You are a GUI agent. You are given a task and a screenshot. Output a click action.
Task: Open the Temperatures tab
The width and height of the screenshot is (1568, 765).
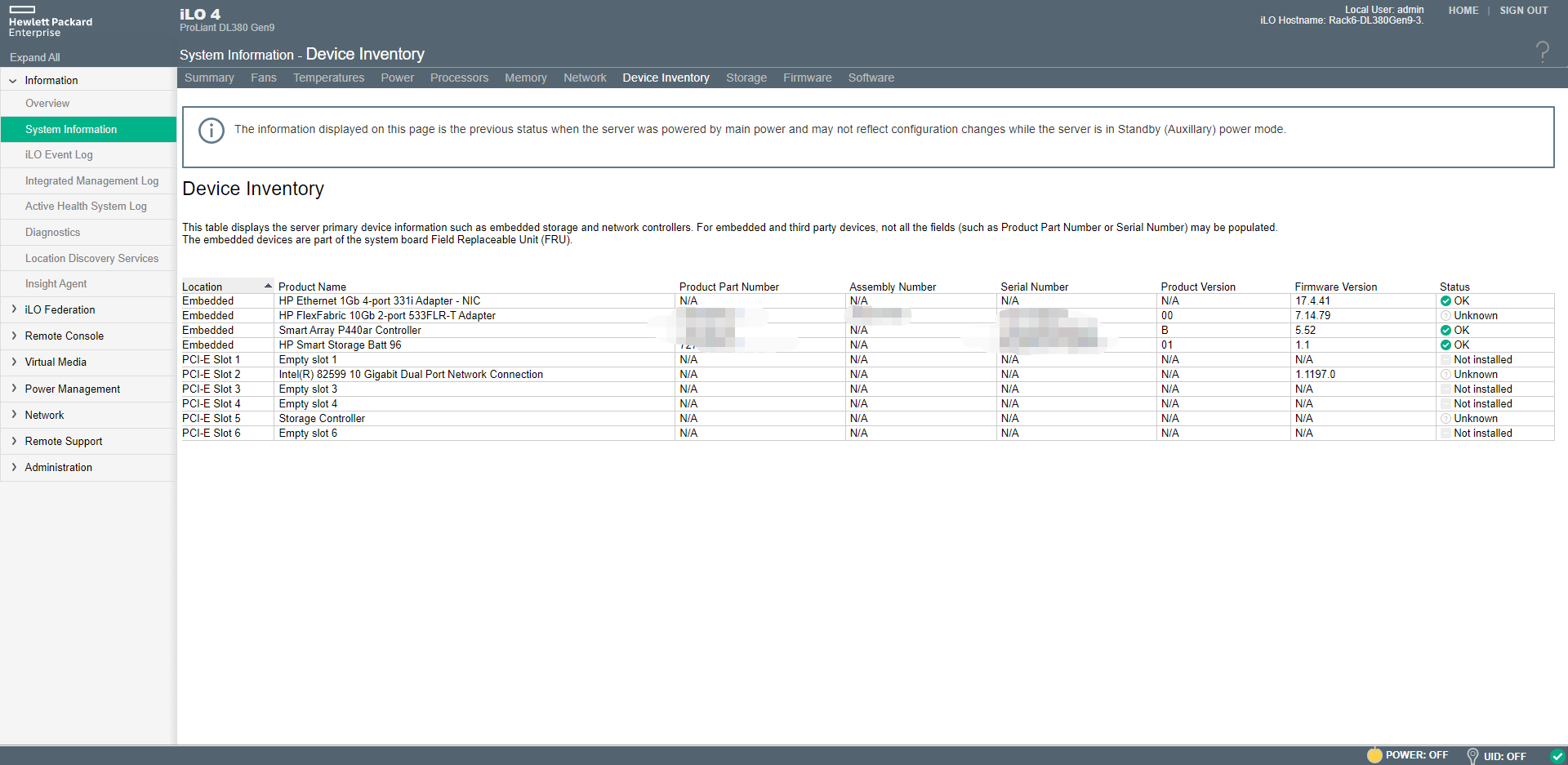pyautogui.click(x=328, y=78)
